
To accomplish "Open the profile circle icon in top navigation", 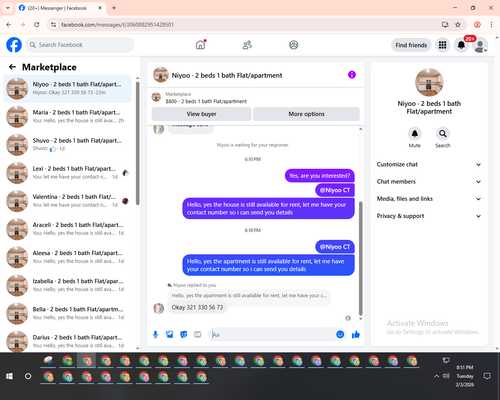I will 294,45.
